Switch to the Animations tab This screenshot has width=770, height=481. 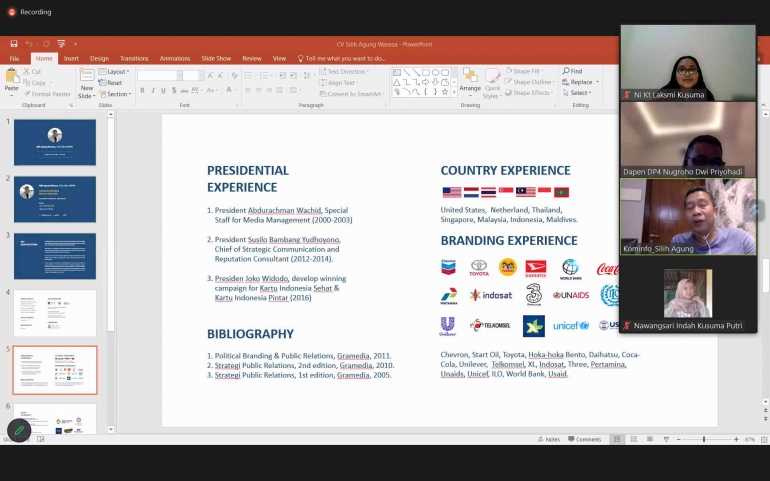(x=175, y=58)
